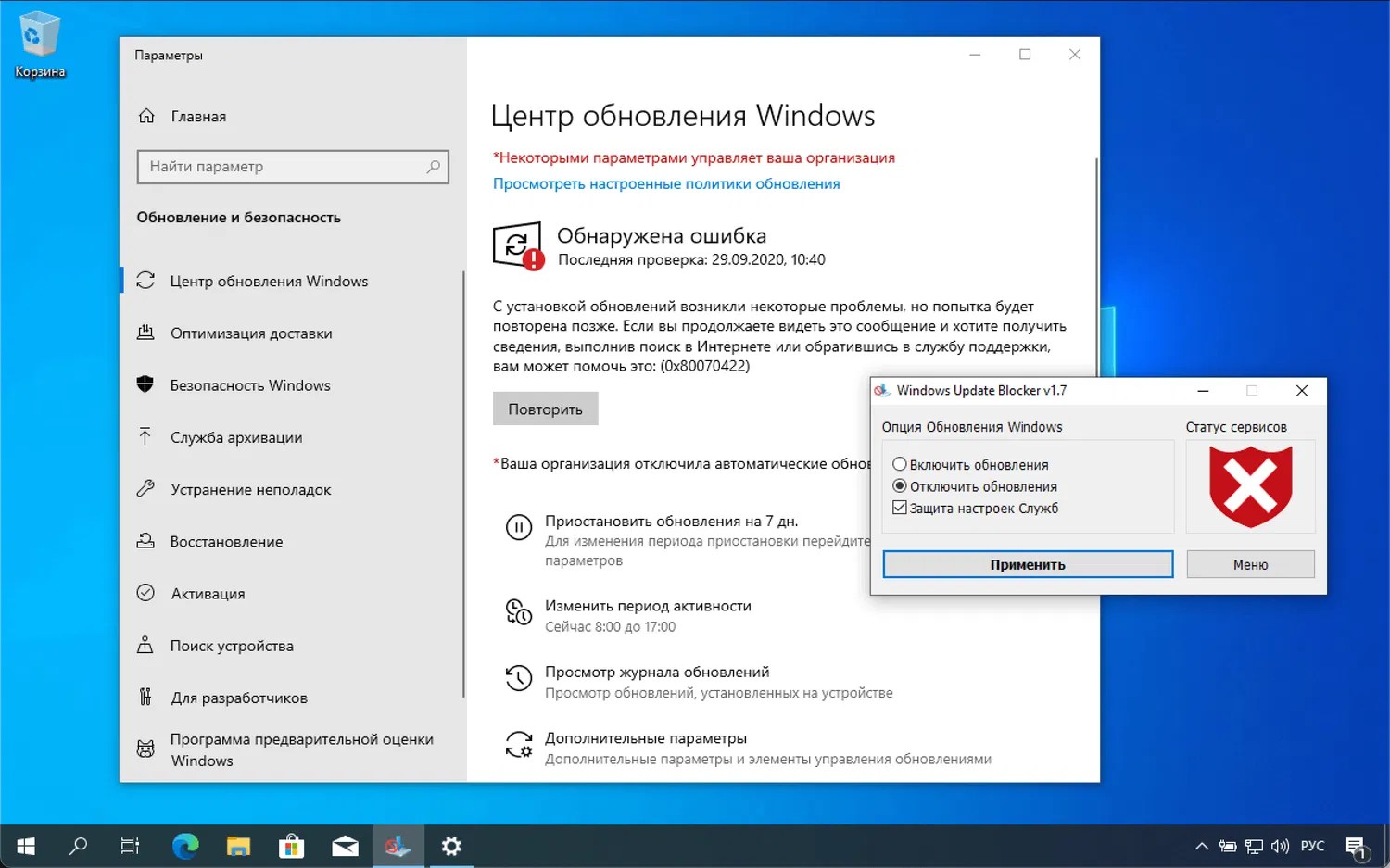Click the Главная home icon
1390x868 pixels.
[146, 116]
